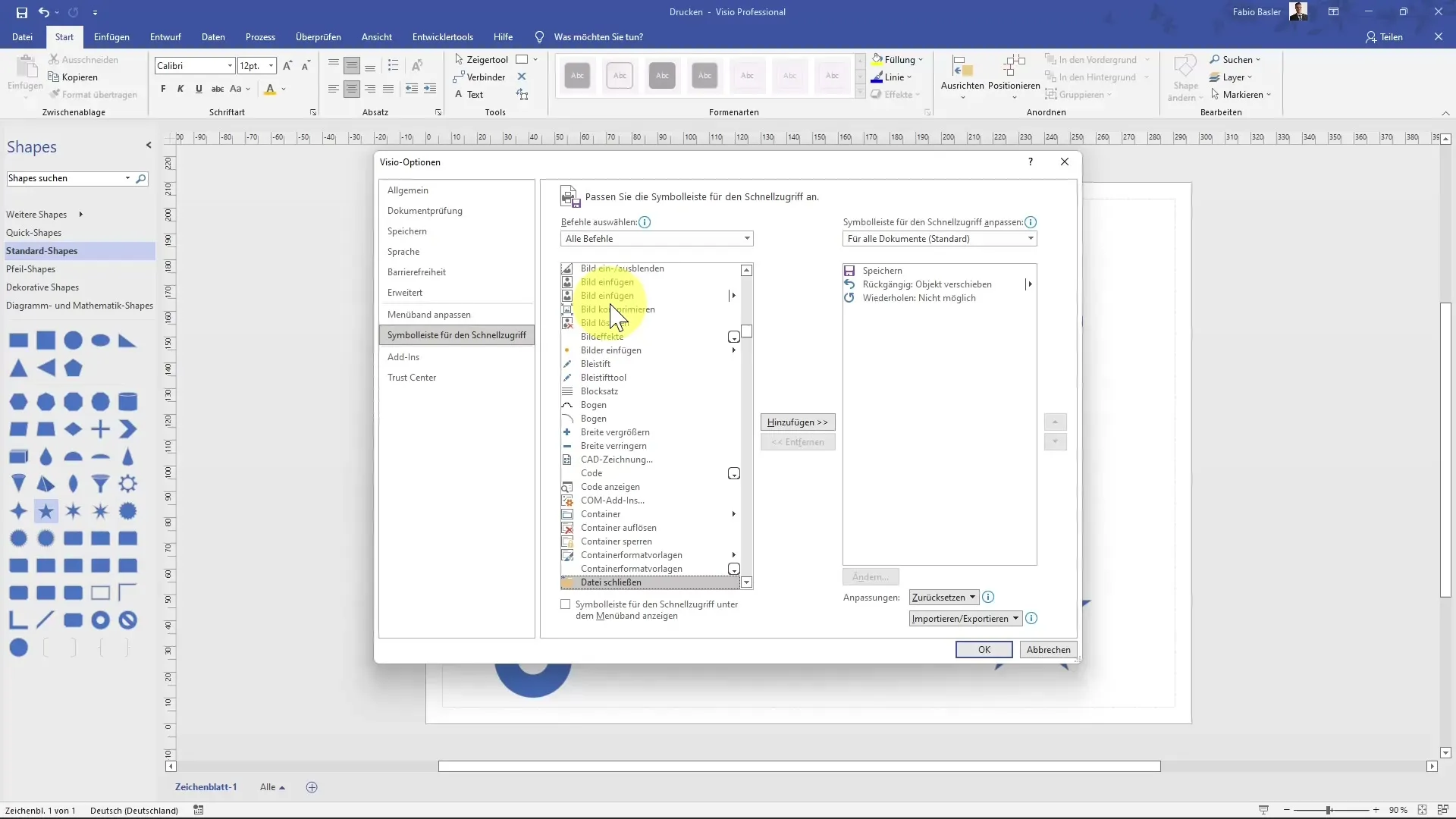Select Menüband anpassen in options list
1456x819 pixels.
(x=429, y=315)
